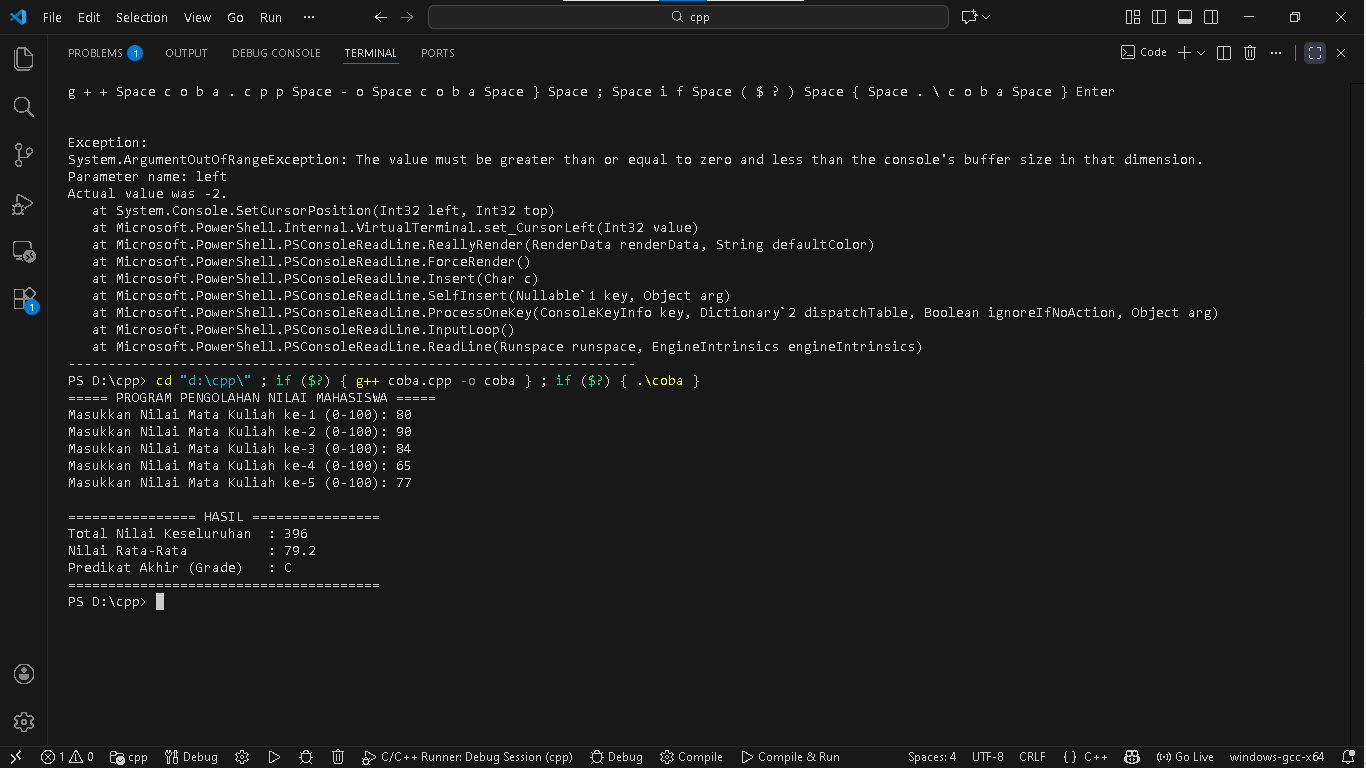The height and width of the screenshot is (768, 1366).
Task: Switch to the DEBUG CONSOLE tab
Action: coord(276,53)
